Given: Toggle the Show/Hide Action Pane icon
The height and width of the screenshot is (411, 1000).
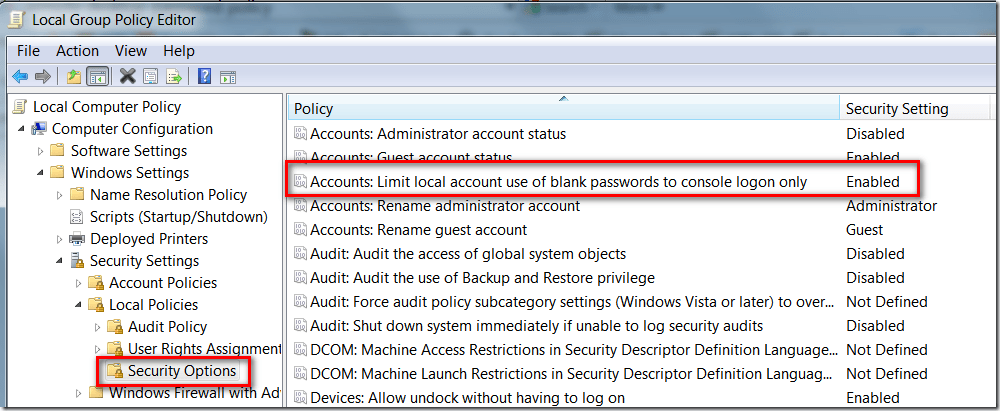Looking at the screenshot, I should coord(227,77).
